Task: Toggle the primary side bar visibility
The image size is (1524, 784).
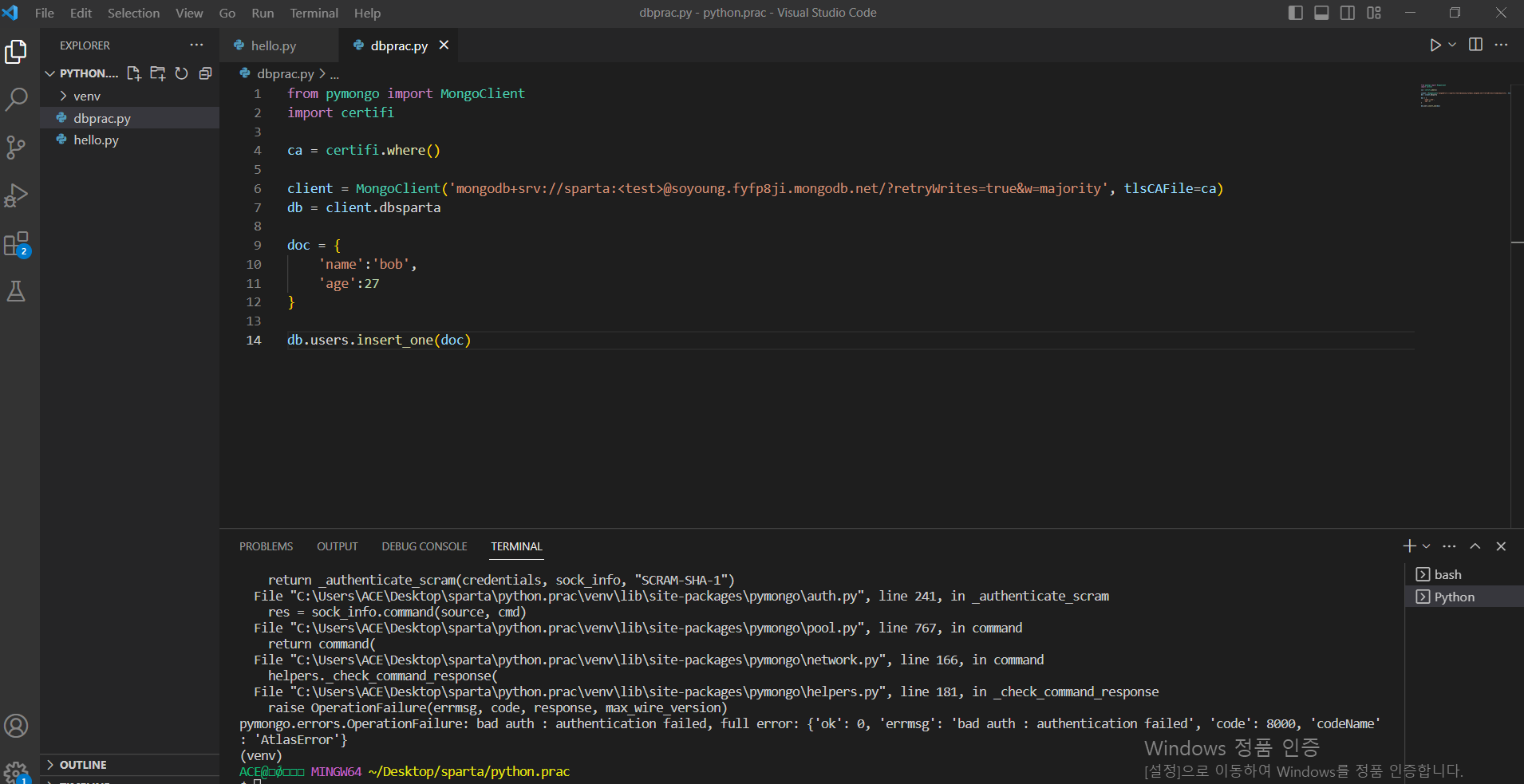Action: point(1296,13)
